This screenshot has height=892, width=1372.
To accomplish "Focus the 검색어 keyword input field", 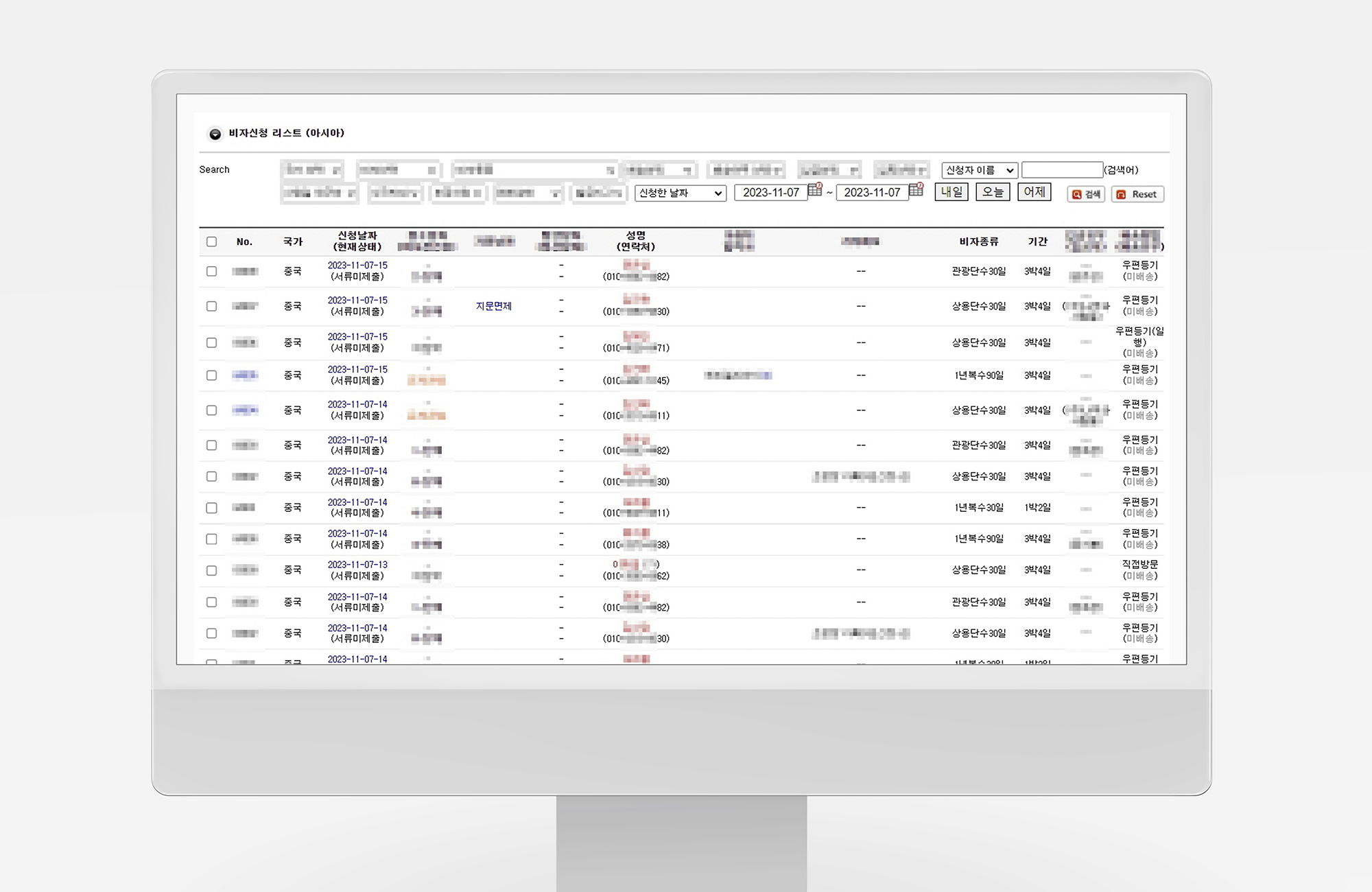I will click(x=1062, y=170).
